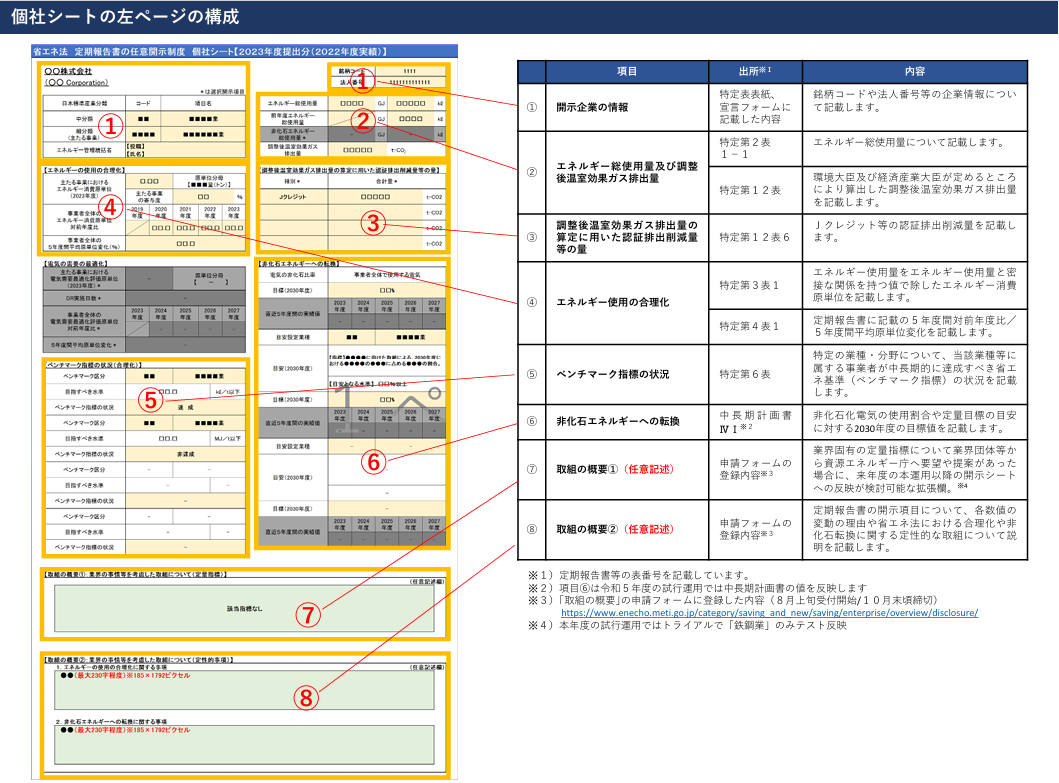The height and width of the screenshot is (783, 1059).
Task: Select content text starting エネルギー使用量をエネルギー使用量と密接な関係
Action: [914, 284]
